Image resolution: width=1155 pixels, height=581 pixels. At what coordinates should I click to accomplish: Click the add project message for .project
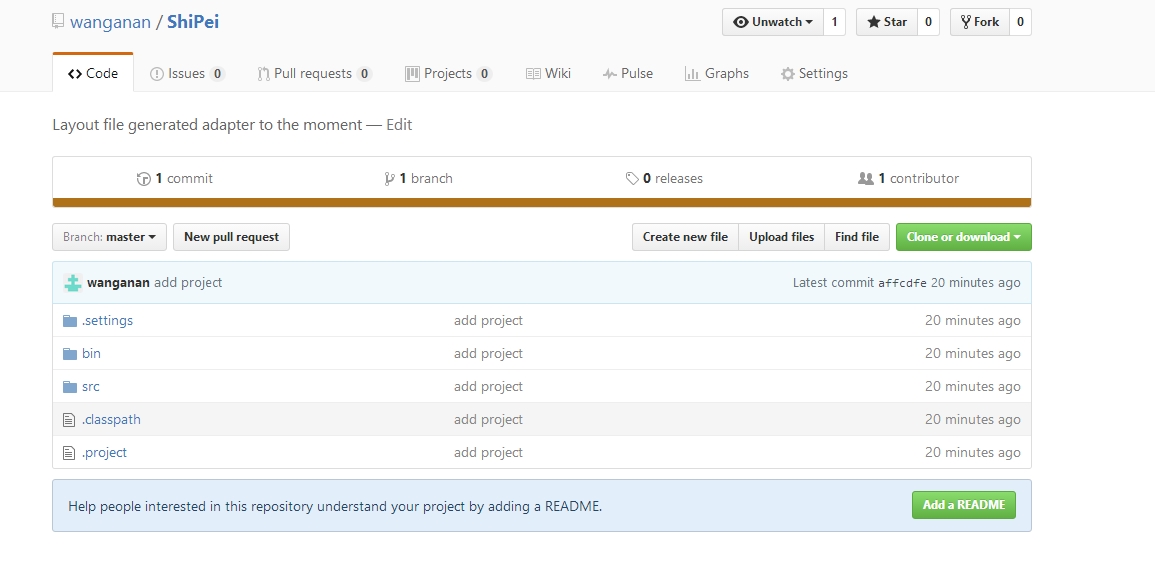[488, 453]
